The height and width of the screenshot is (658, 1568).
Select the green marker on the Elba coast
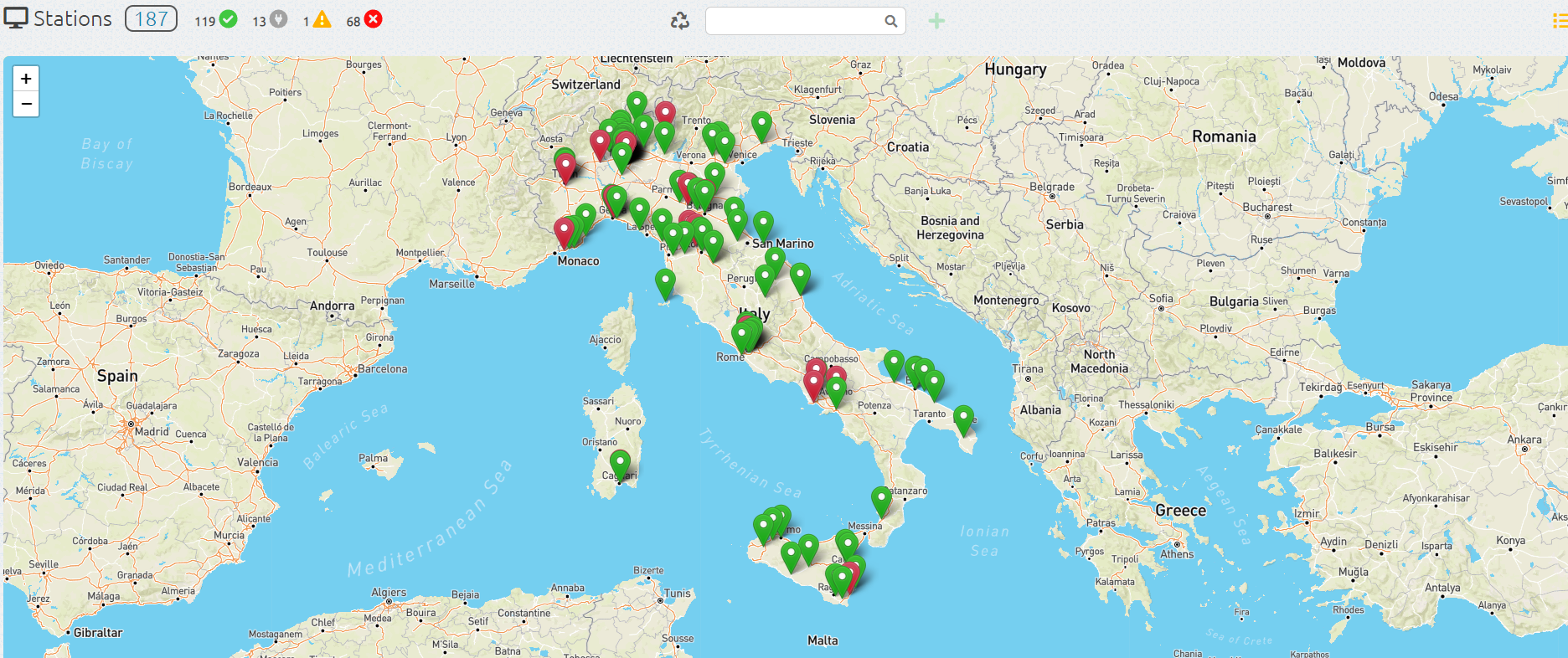(665, 281)
